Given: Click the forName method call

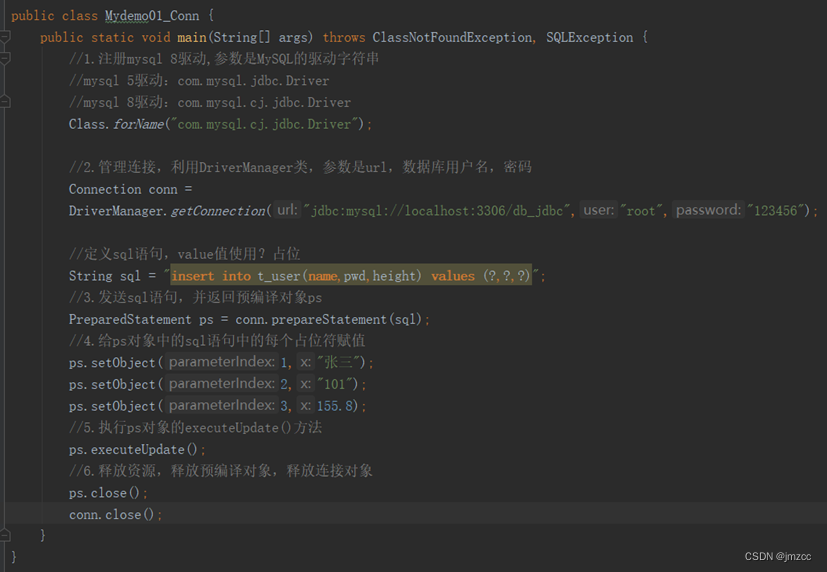Looking at the screenshot, I should click(x=139, y=124).
